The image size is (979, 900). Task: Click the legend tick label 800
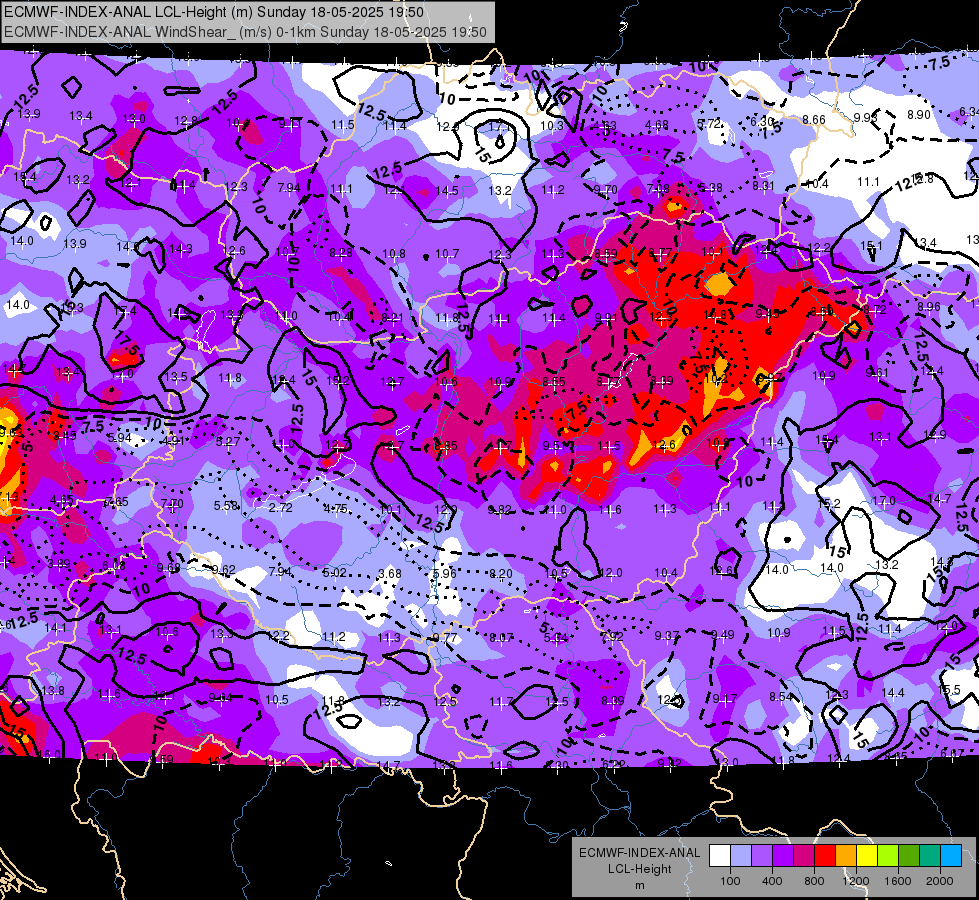[814, 881]
